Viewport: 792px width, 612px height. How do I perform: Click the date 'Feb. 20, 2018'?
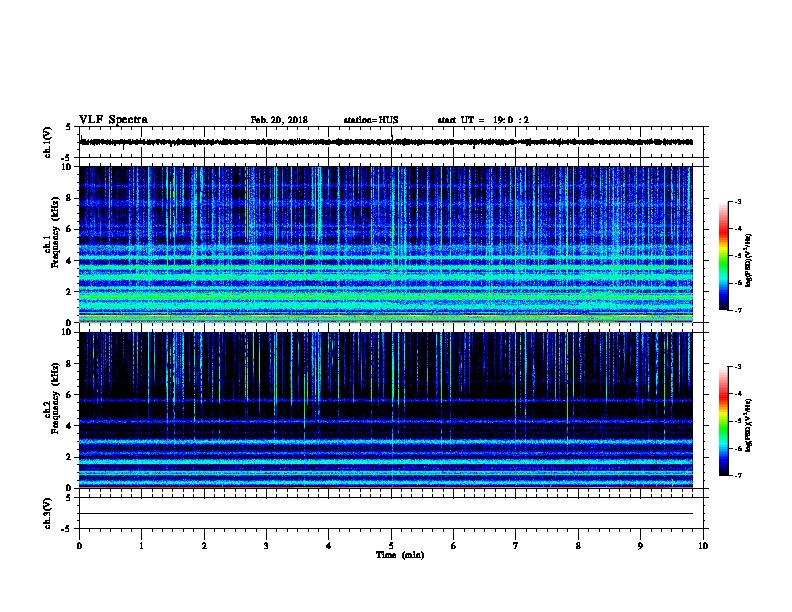pyautogui.click(x=279, y=120)
